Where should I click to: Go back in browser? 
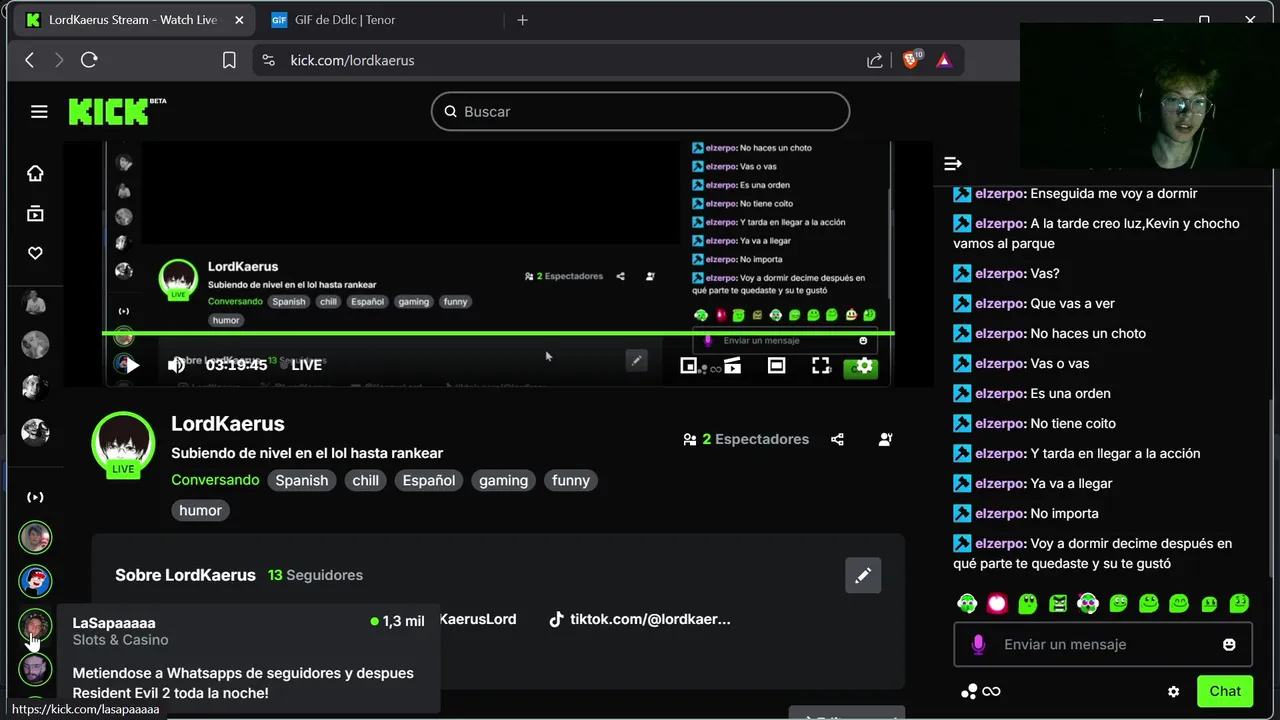pyautogui.click(x=30, y=60)
